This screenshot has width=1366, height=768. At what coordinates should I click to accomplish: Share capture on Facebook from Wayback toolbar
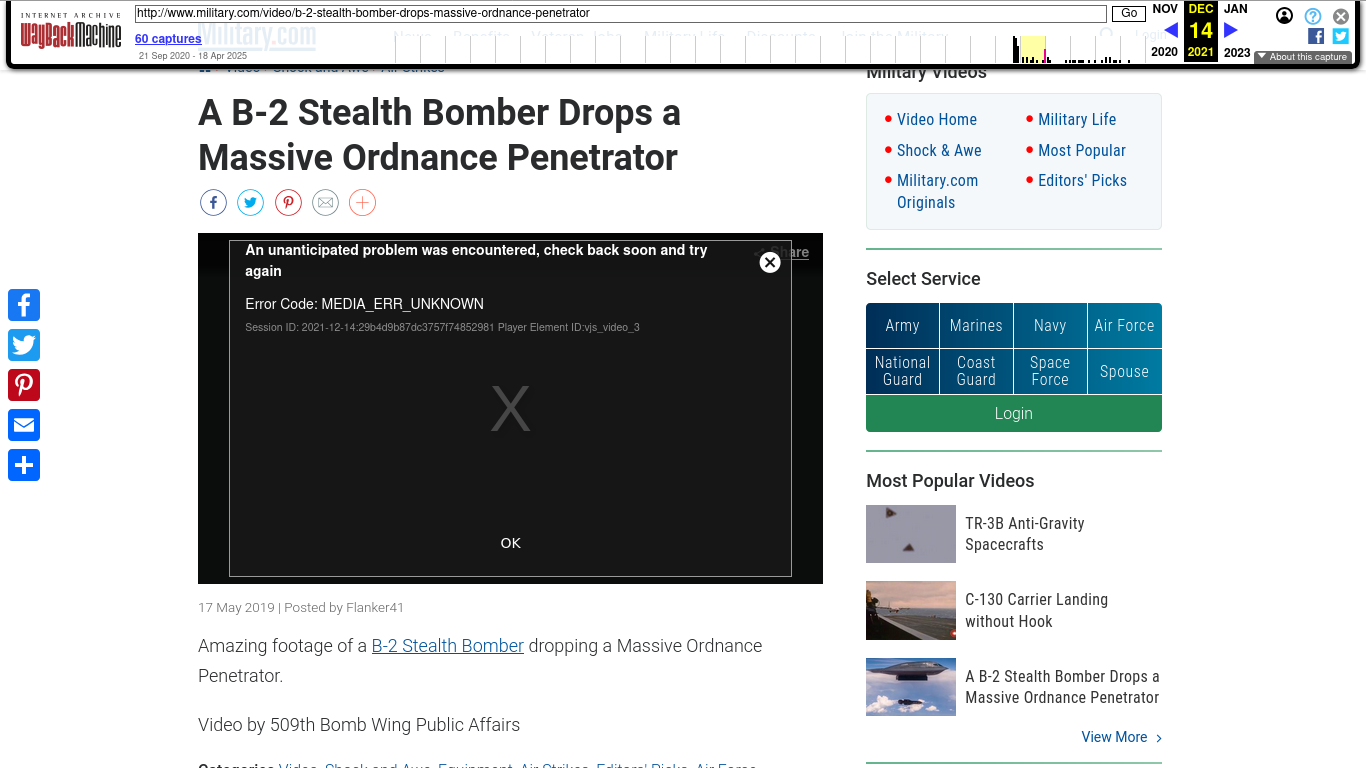(x=1316, y=36)
